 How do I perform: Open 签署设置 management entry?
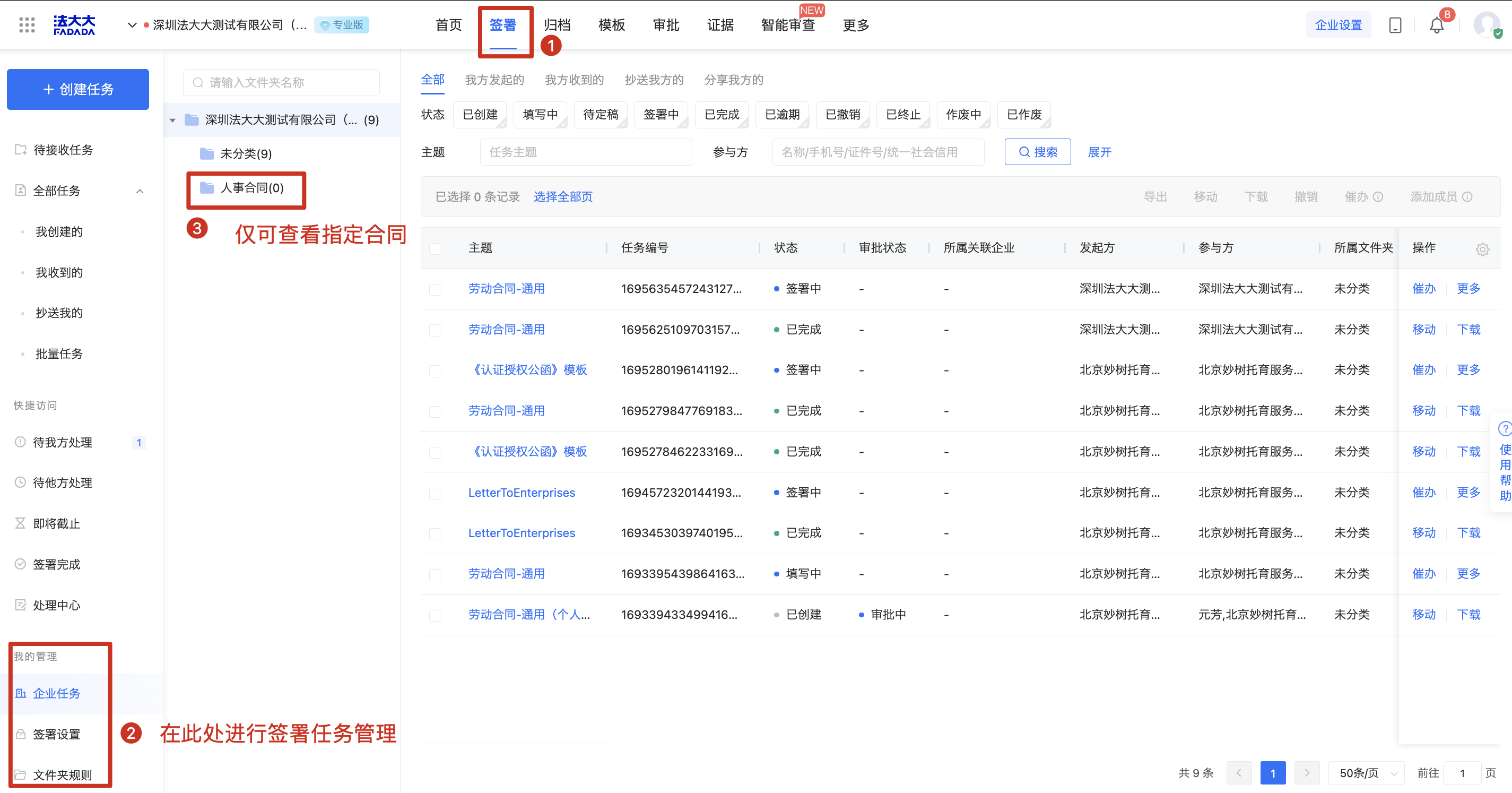coord(56,734)
